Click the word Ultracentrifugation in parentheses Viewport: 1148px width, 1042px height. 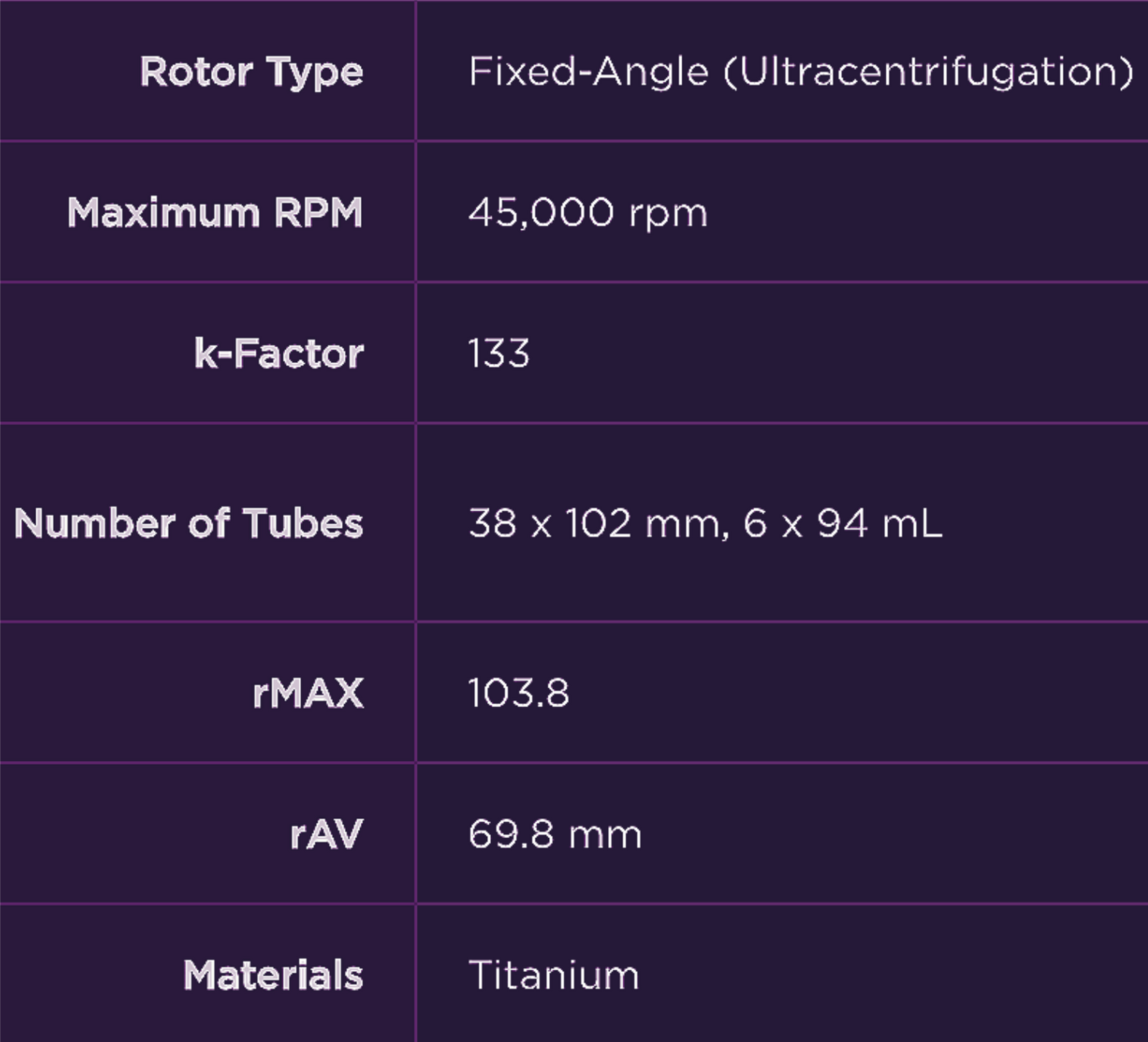pos(928,73)
